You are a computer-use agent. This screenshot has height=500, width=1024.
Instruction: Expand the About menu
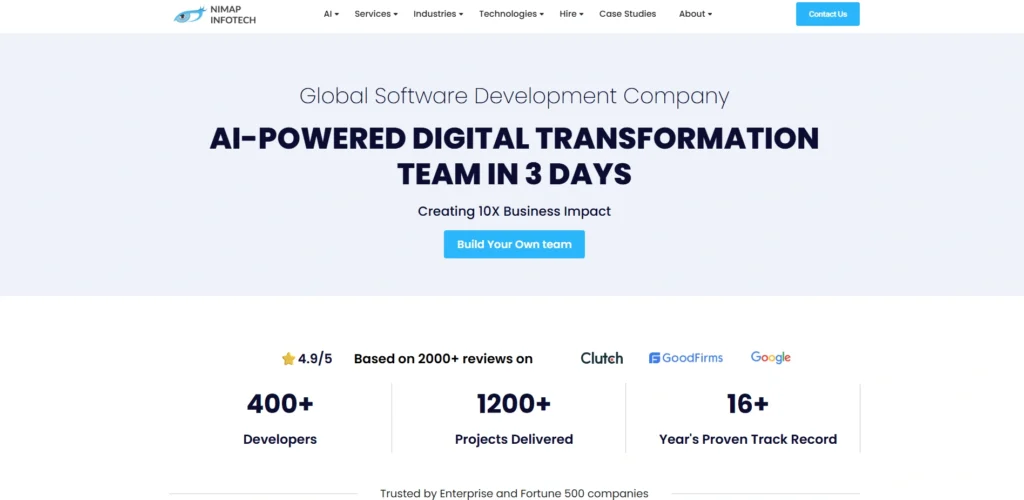coord(696,14)
